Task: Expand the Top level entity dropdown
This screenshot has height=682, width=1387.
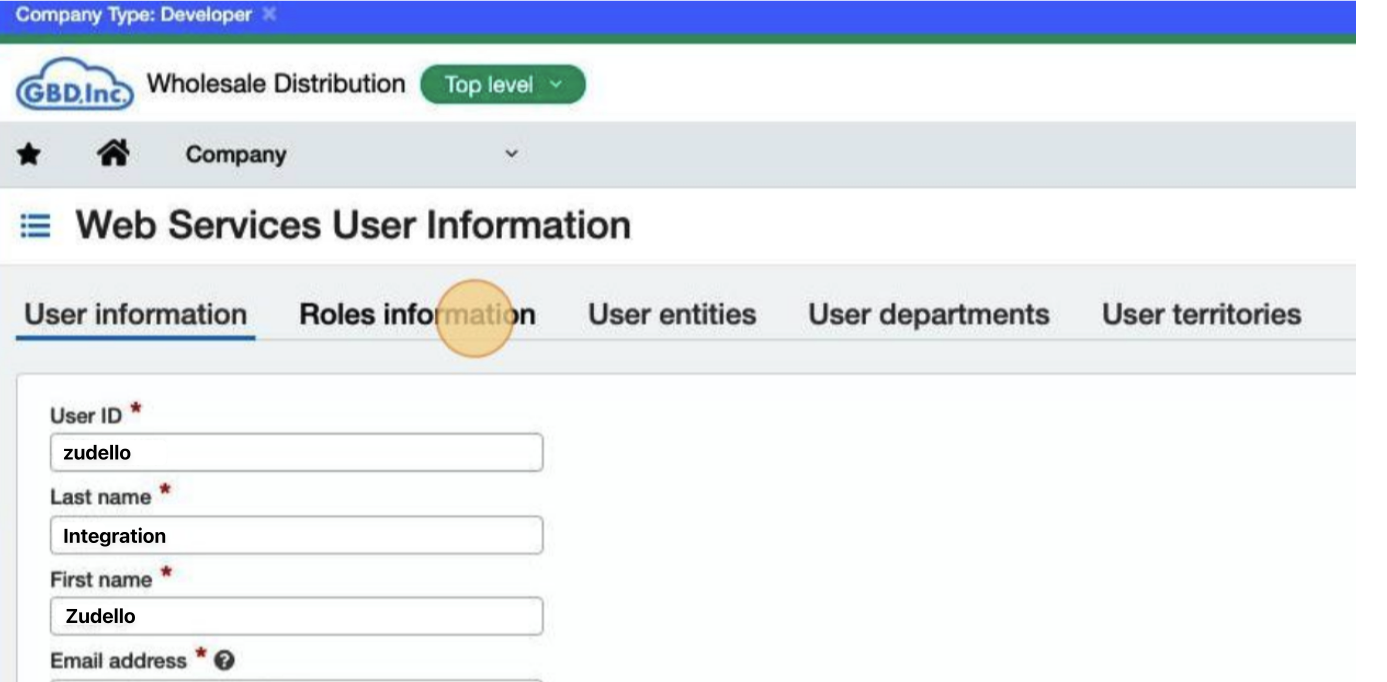Action: 502,85
